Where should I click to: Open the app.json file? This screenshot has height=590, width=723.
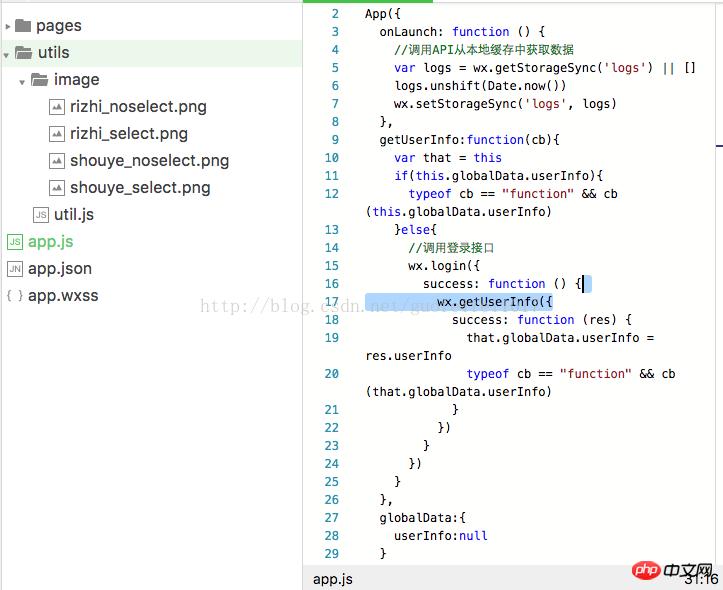(x=60, y=269)
